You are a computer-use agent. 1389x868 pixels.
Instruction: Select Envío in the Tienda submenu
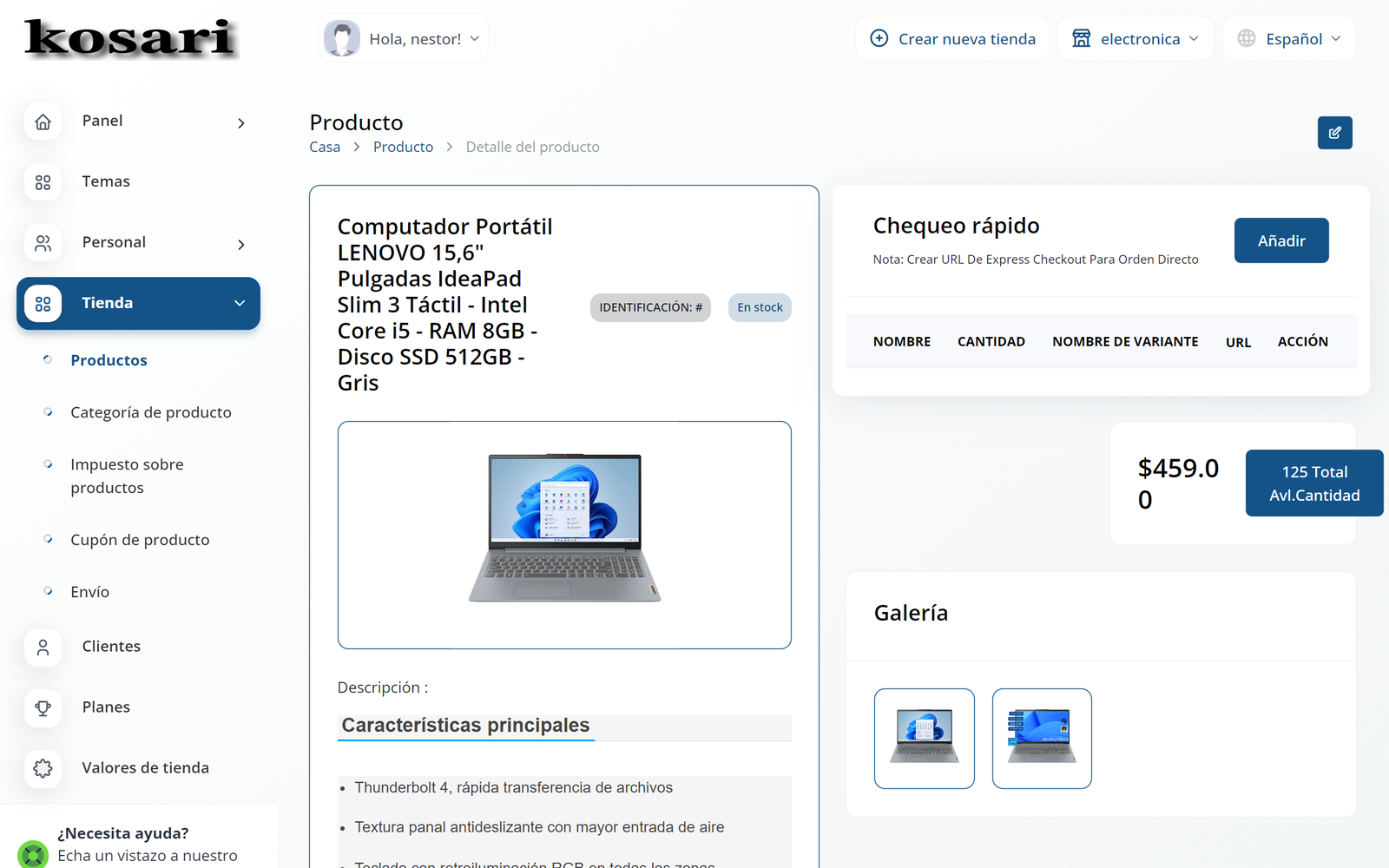pos(90,592)
